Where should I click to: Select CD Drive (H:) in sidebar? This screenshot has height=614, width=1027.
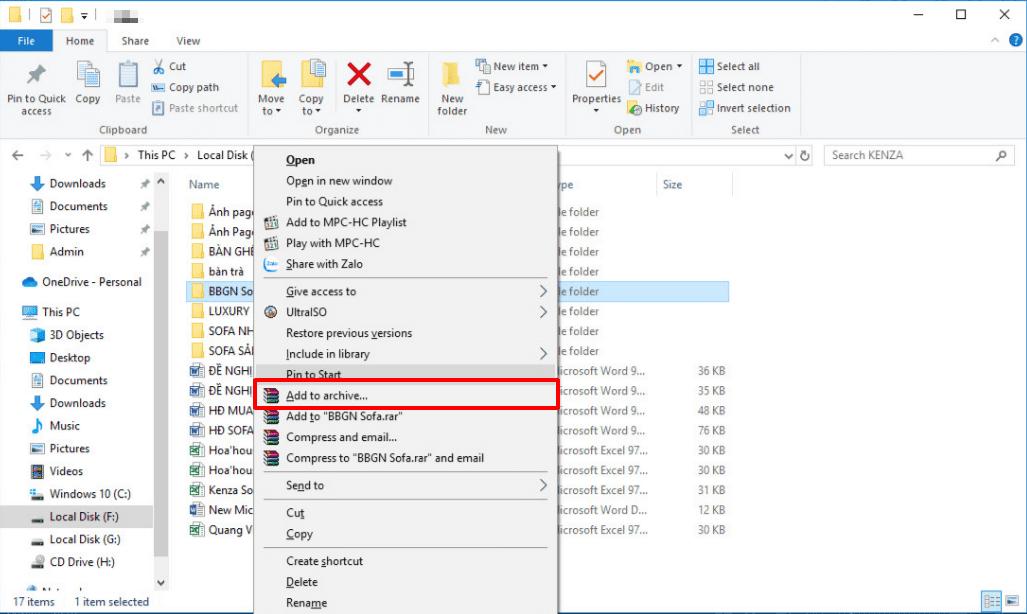click(73, 562)
